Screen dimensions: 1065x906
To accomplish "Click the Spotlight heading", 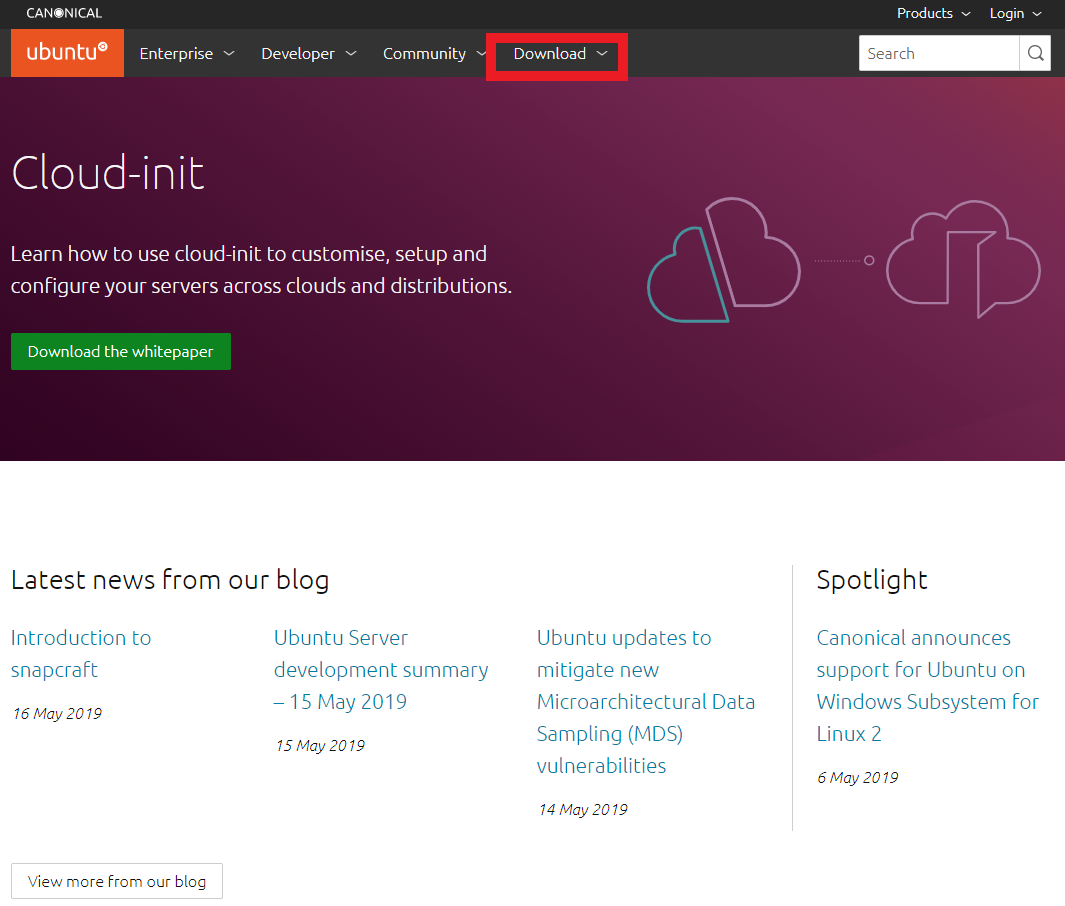I will (871, 580).
